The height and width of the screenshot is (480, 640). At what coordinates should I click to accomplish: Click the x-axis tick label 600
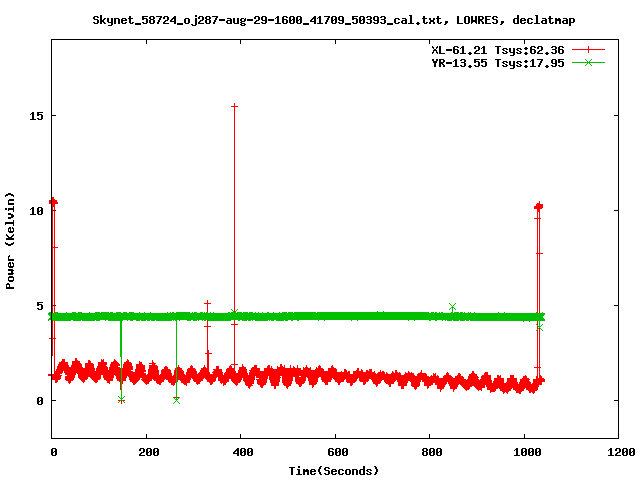coord(338,452)
